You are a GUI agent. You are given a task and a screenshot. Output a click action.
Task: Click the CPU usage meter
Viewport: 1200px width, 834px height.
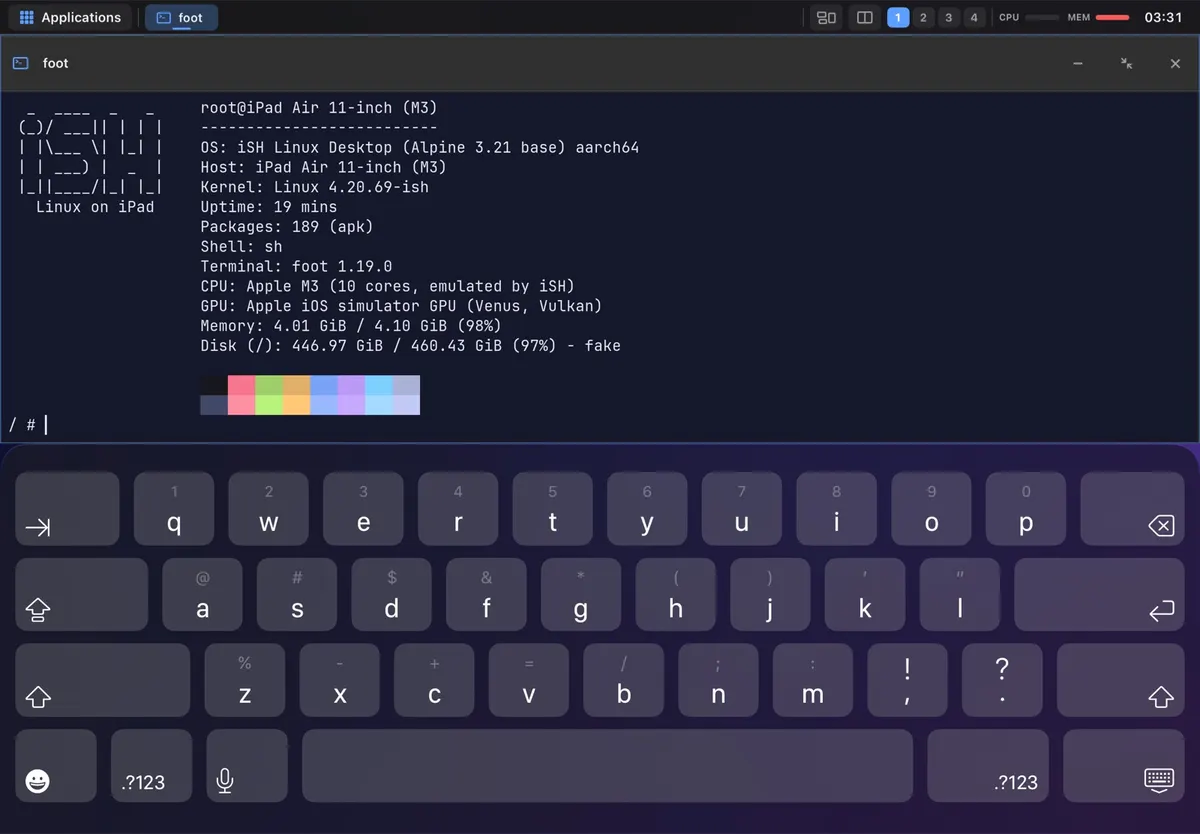(x=1028, y=17)
